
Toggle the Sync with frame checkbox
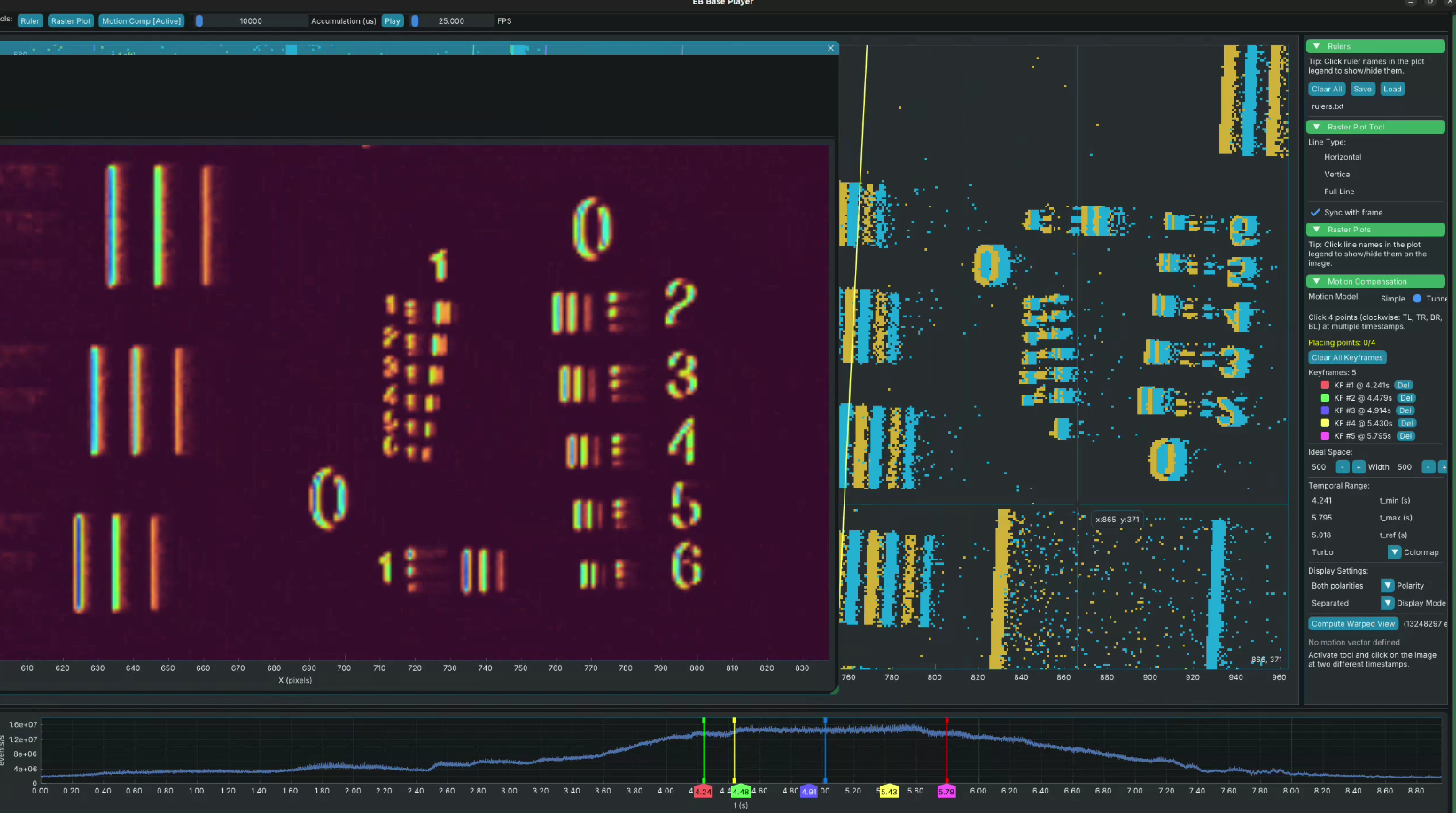(1315, 213)
